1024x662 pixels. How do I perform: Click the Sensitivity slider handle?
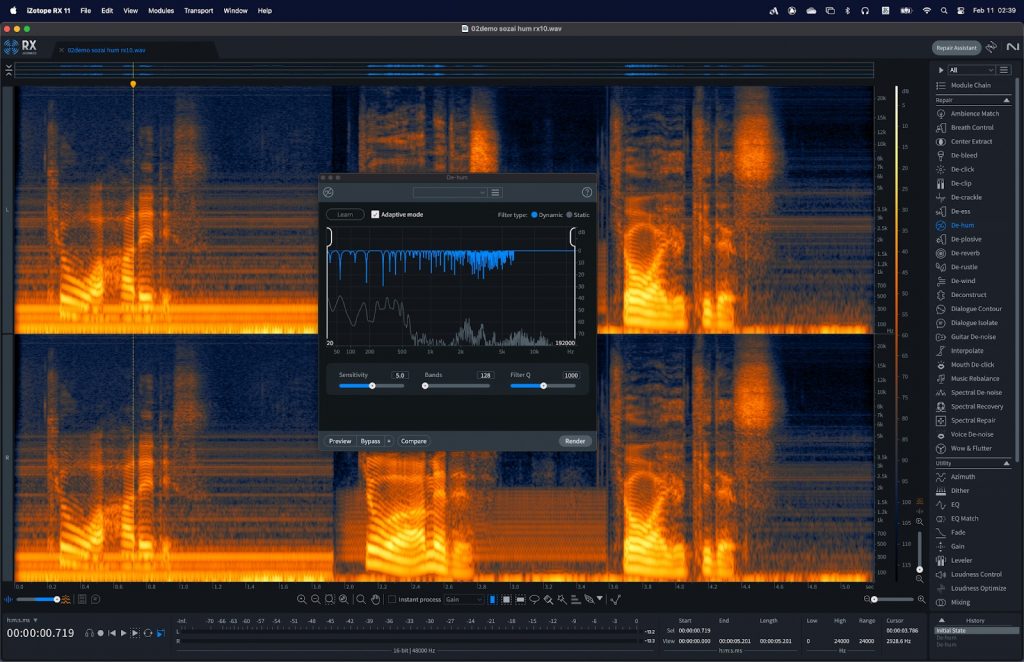coord(372,385)
